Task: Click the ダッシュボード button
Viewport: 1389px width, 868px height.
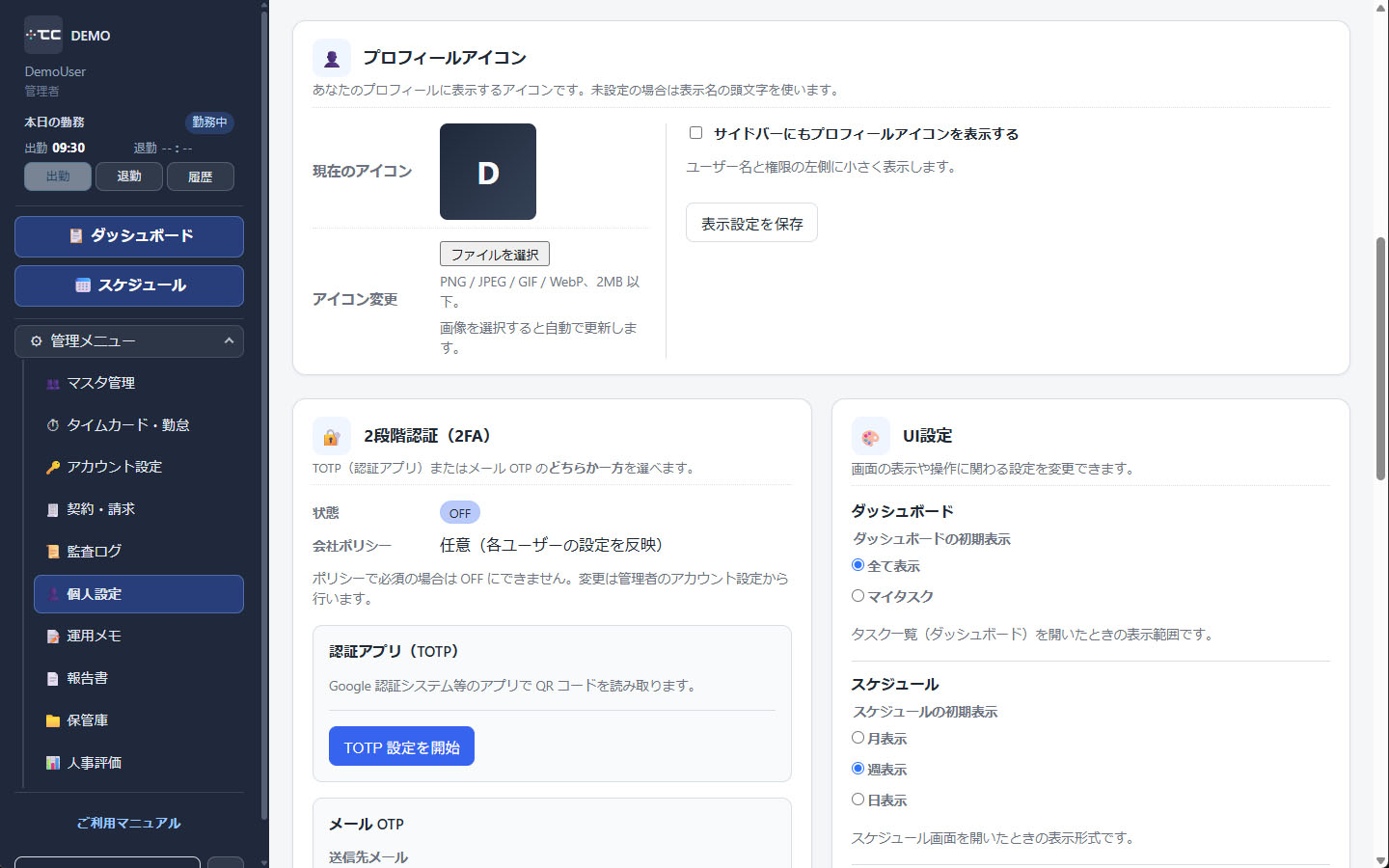Action: [129, 236]
